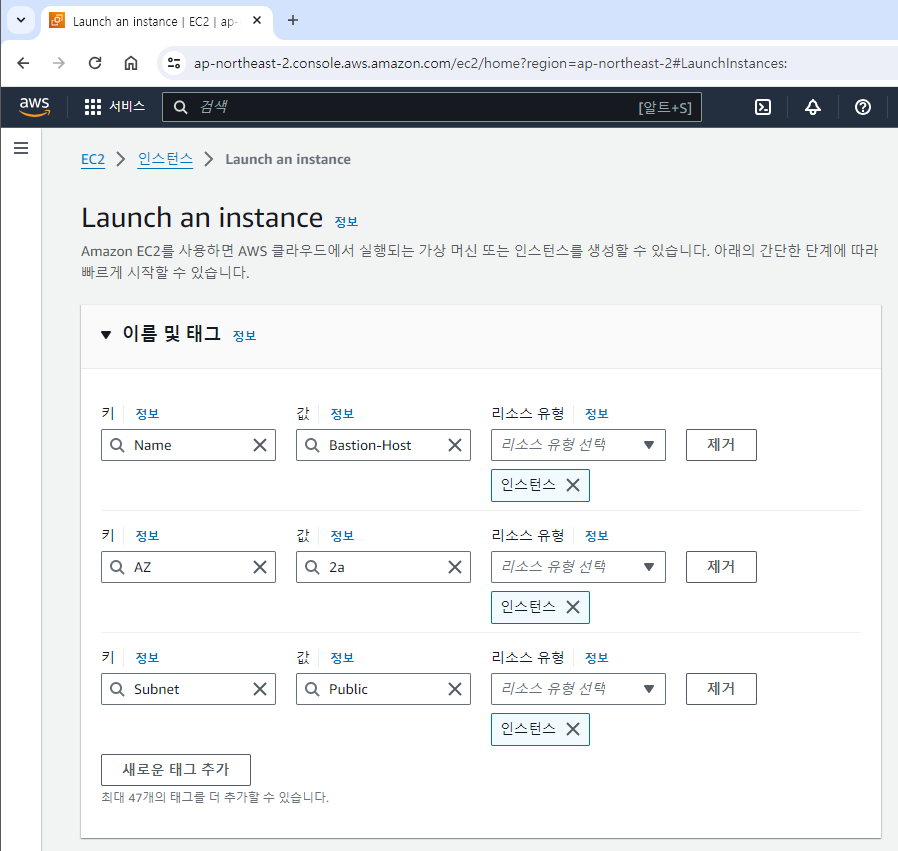Clear the Public value field
The image size is (898, 851).
point(455,689)
